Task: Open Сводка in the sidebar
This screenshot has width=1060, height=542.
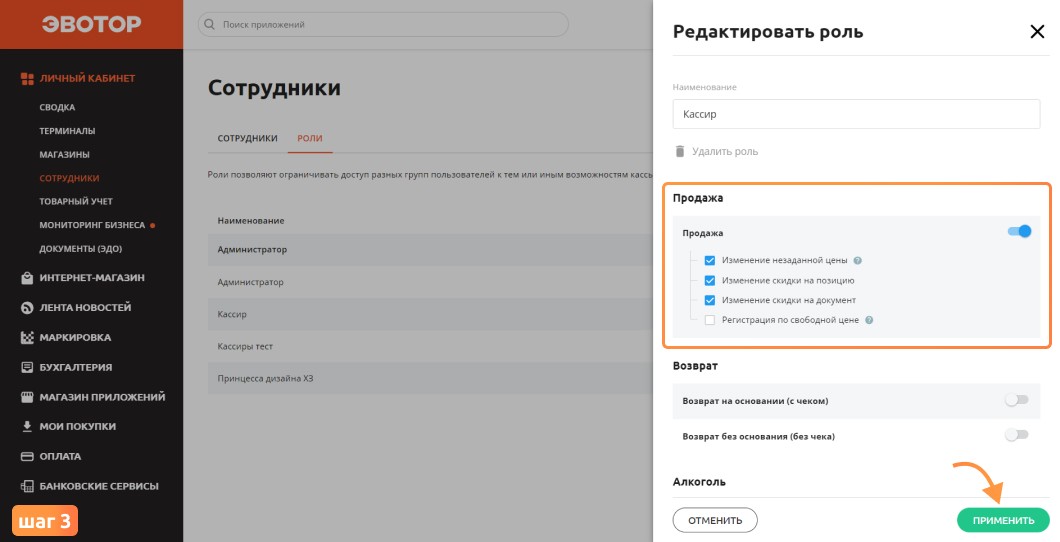Action: [57, 107]
